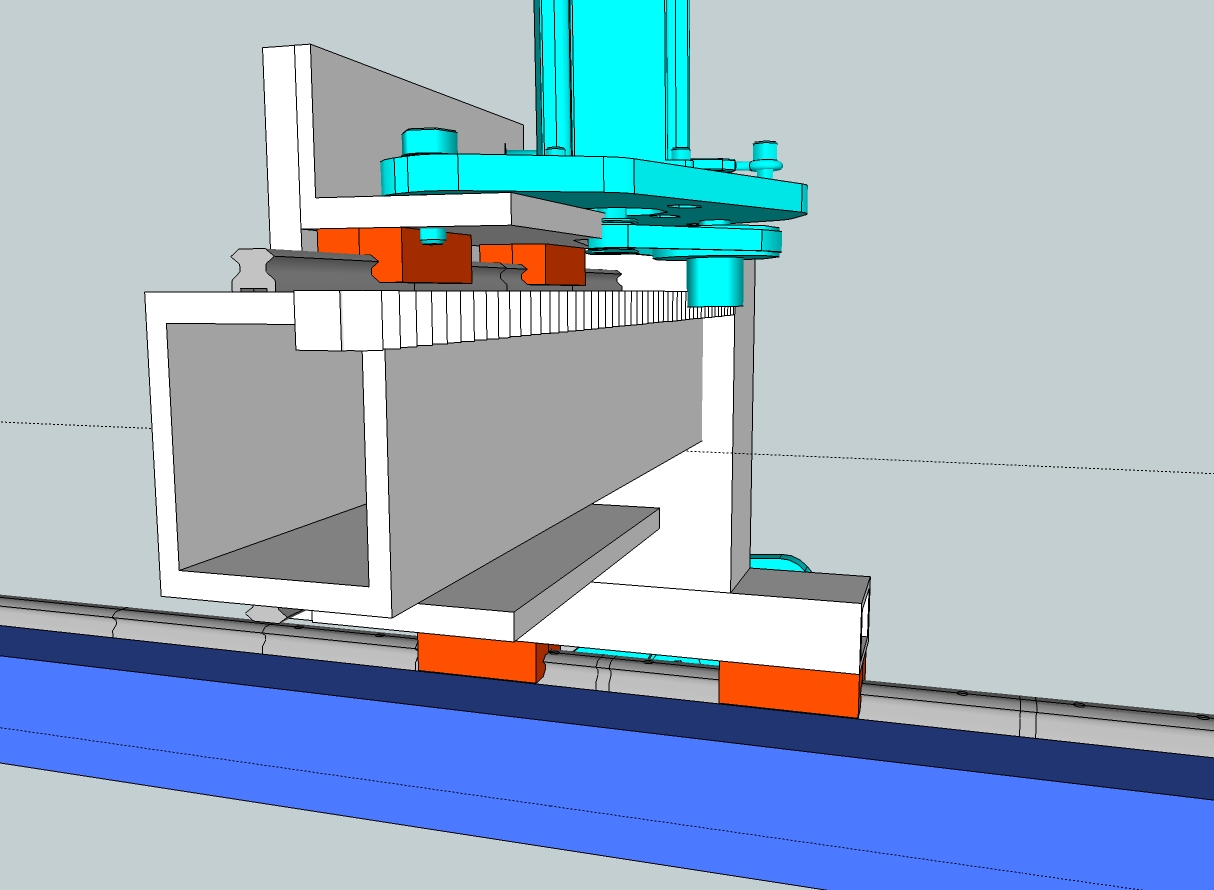Click the gray lower linear rail on the right
The height and width of the screenshot is (890, 1214).
[1000, 712]
